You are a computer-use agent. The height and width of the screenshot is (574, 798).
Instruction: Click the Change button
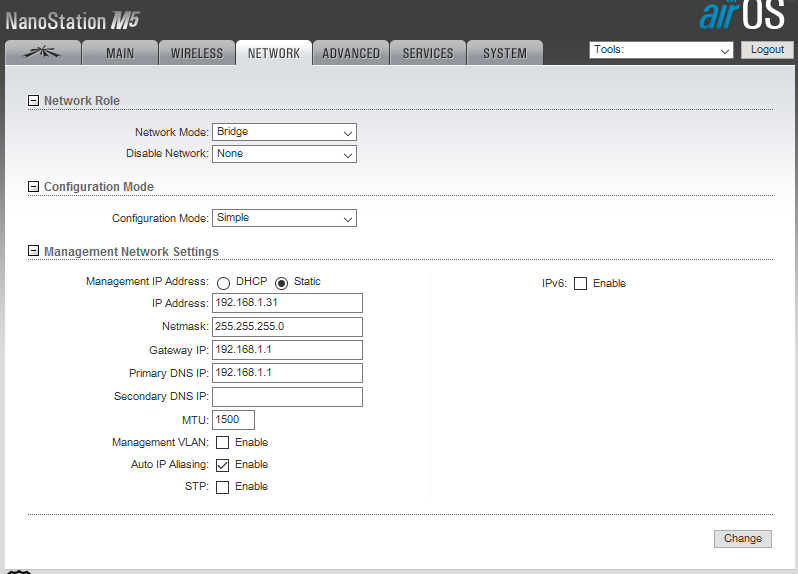click(743, 539)
